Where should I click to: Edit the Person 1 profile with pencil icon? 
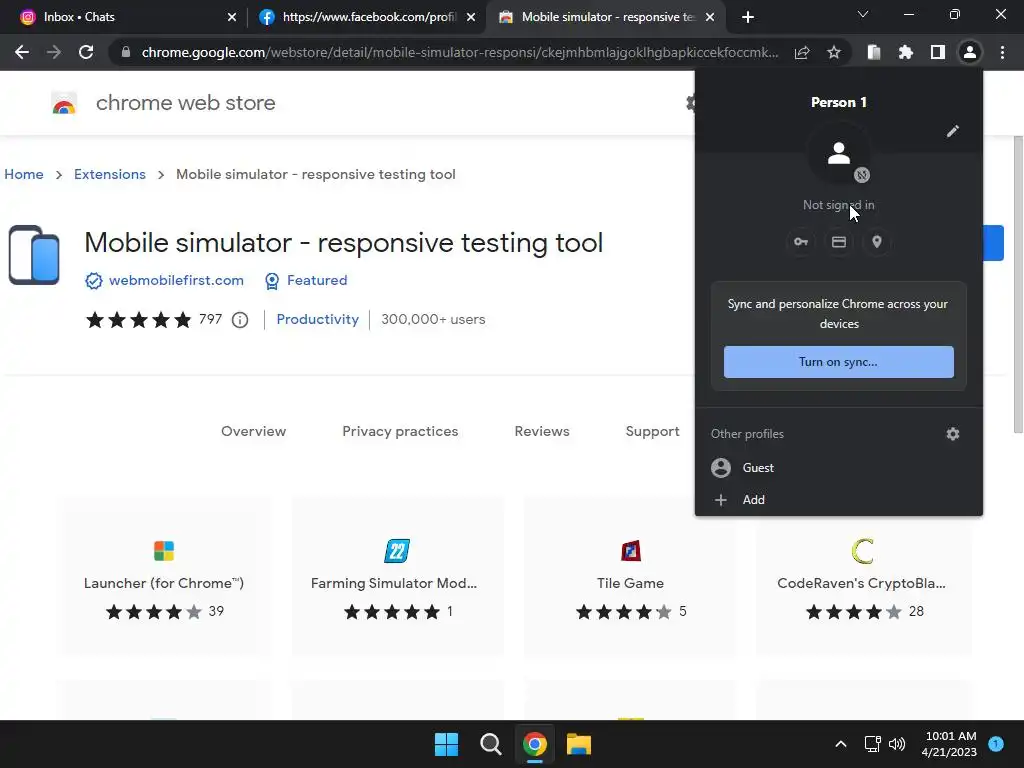click(953, 131)
